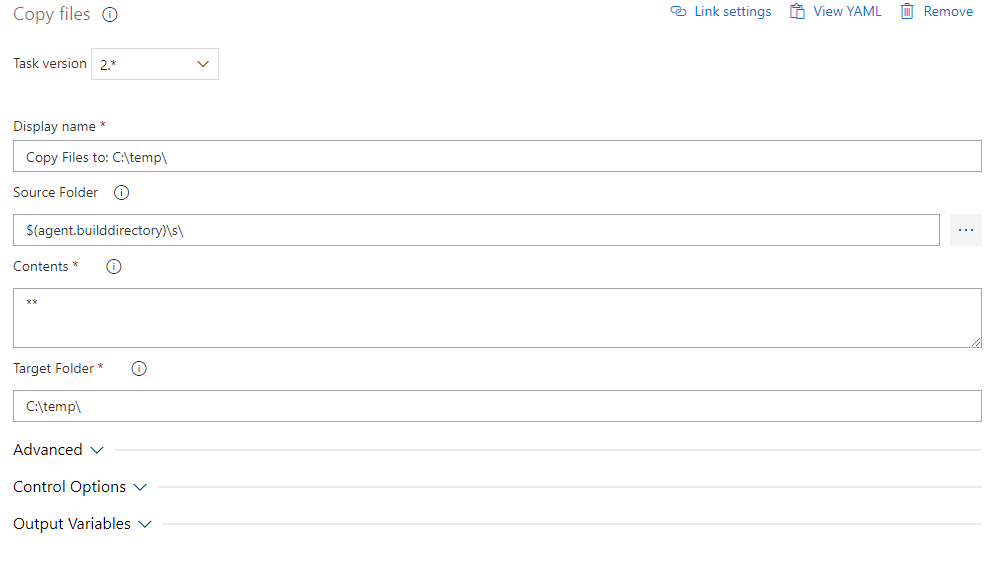Click the clipboard icon beside View YAML
The image size is (1006, 584).
click(797, 12)
